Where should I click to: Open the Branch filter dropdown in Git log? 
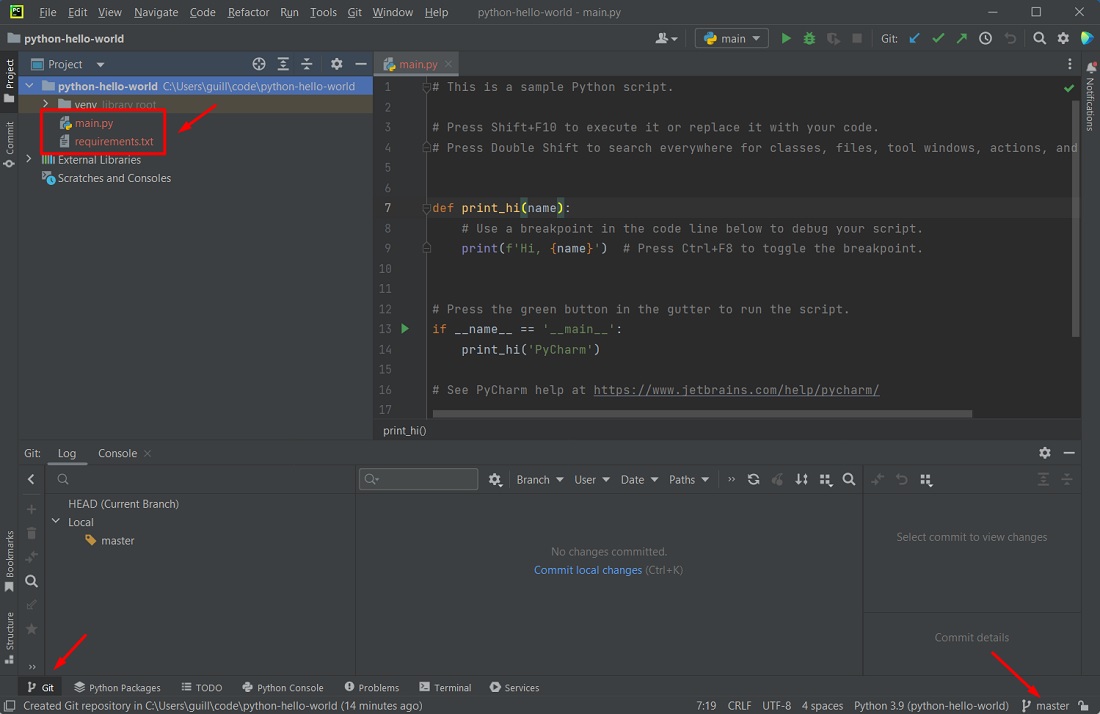(x=540, y=479)
